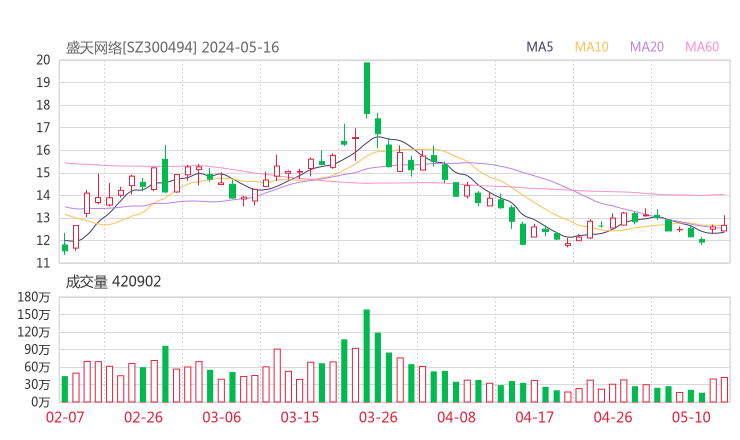
Task: Click the MA10 legend label
Action: point(591,47)
